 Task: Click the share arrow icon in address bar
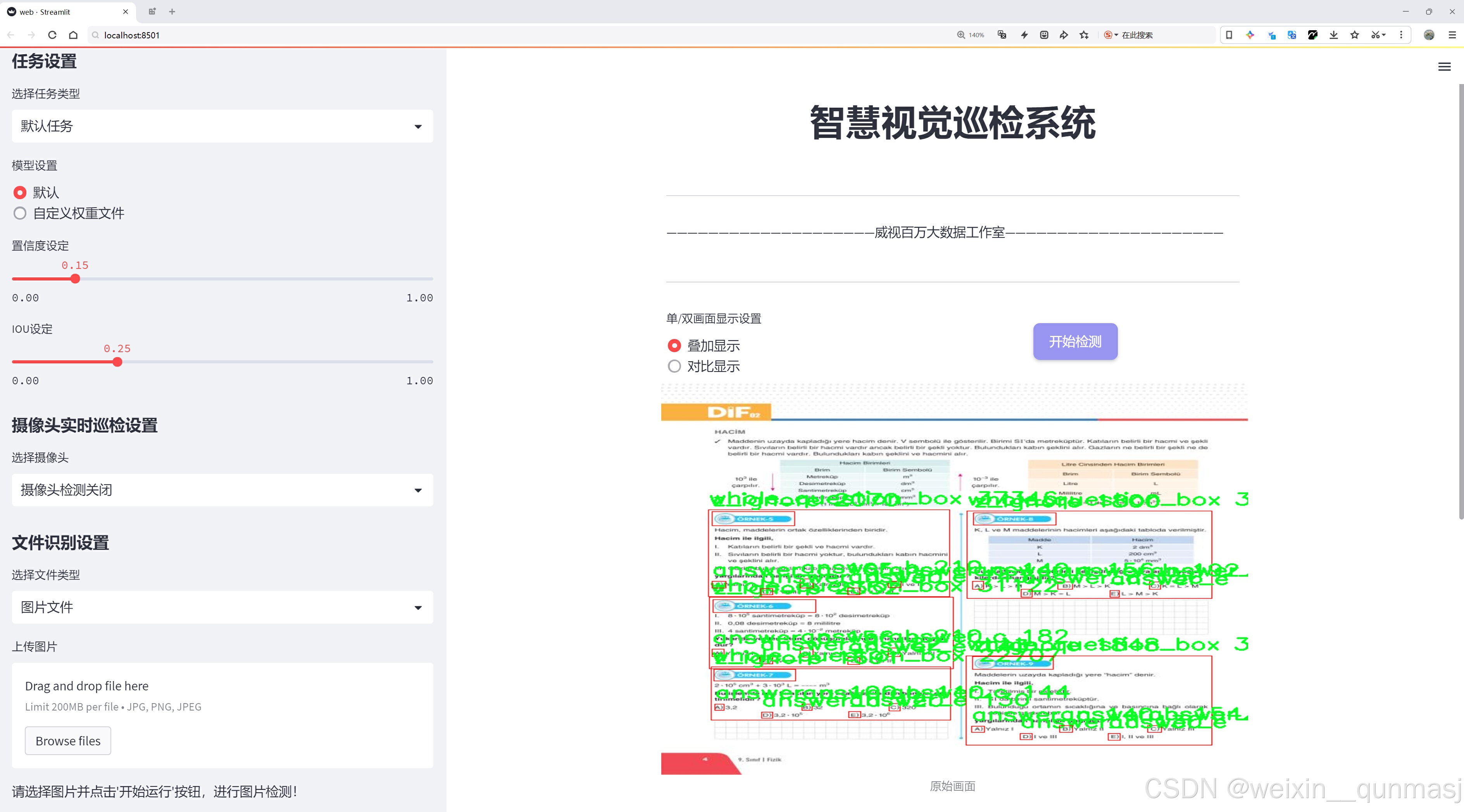1063,34
